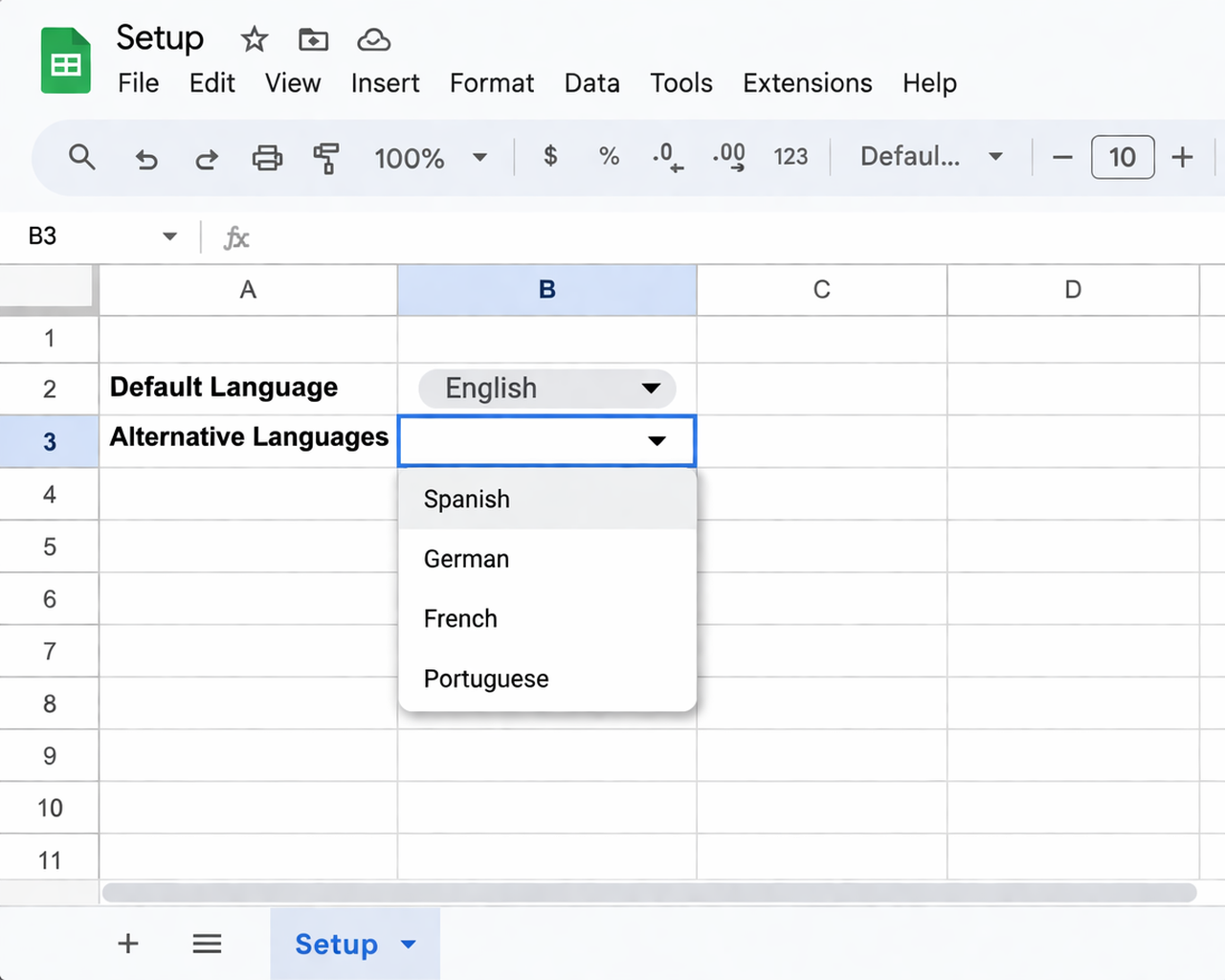Click the paint format tool
The width and height of the screenshot is (1225, 980).
325,158
